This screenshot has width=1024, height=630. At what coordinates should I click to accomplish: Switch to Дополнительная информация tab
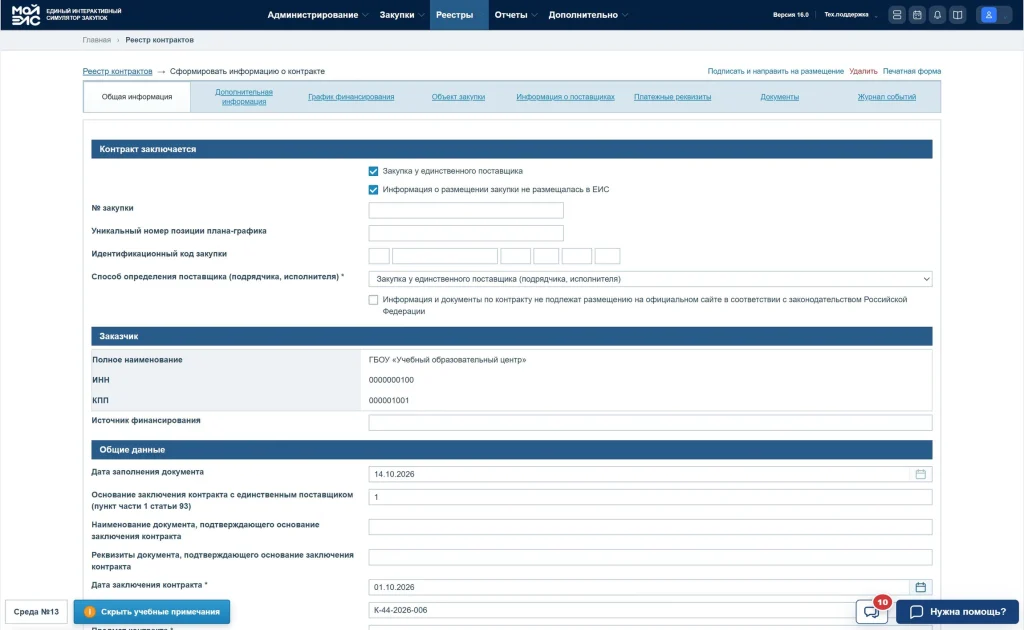point(244,97)
